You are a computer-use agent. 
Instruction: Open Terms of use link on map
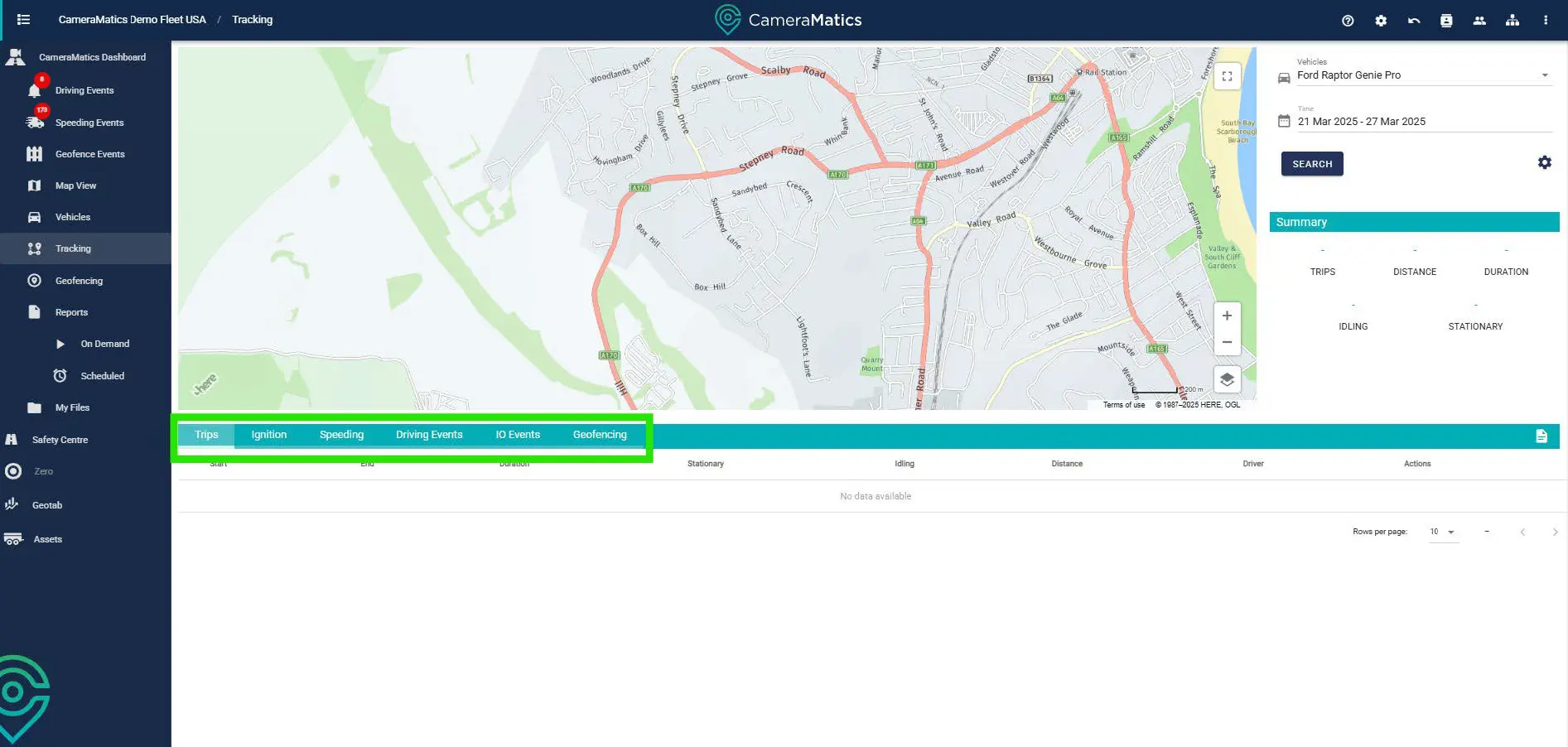click(x=1123, y=405)
